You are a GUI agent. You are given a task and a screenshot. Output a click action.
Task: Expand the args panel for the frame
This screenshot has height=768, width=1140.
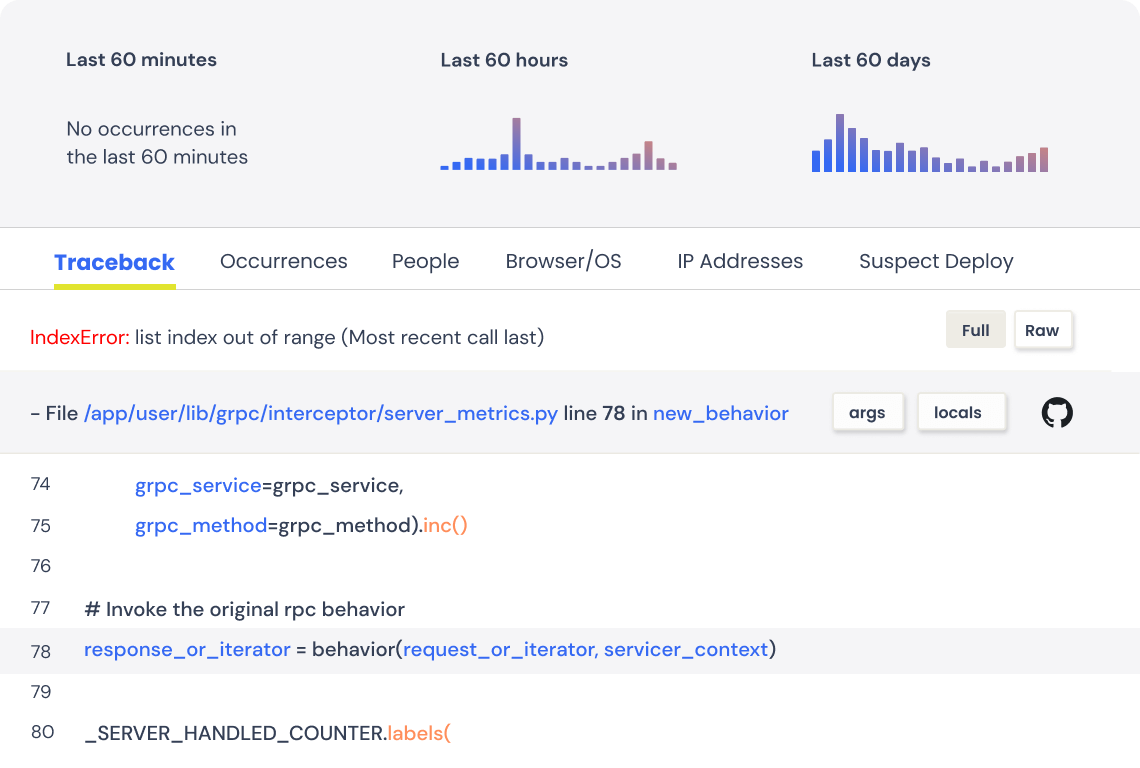868,411
